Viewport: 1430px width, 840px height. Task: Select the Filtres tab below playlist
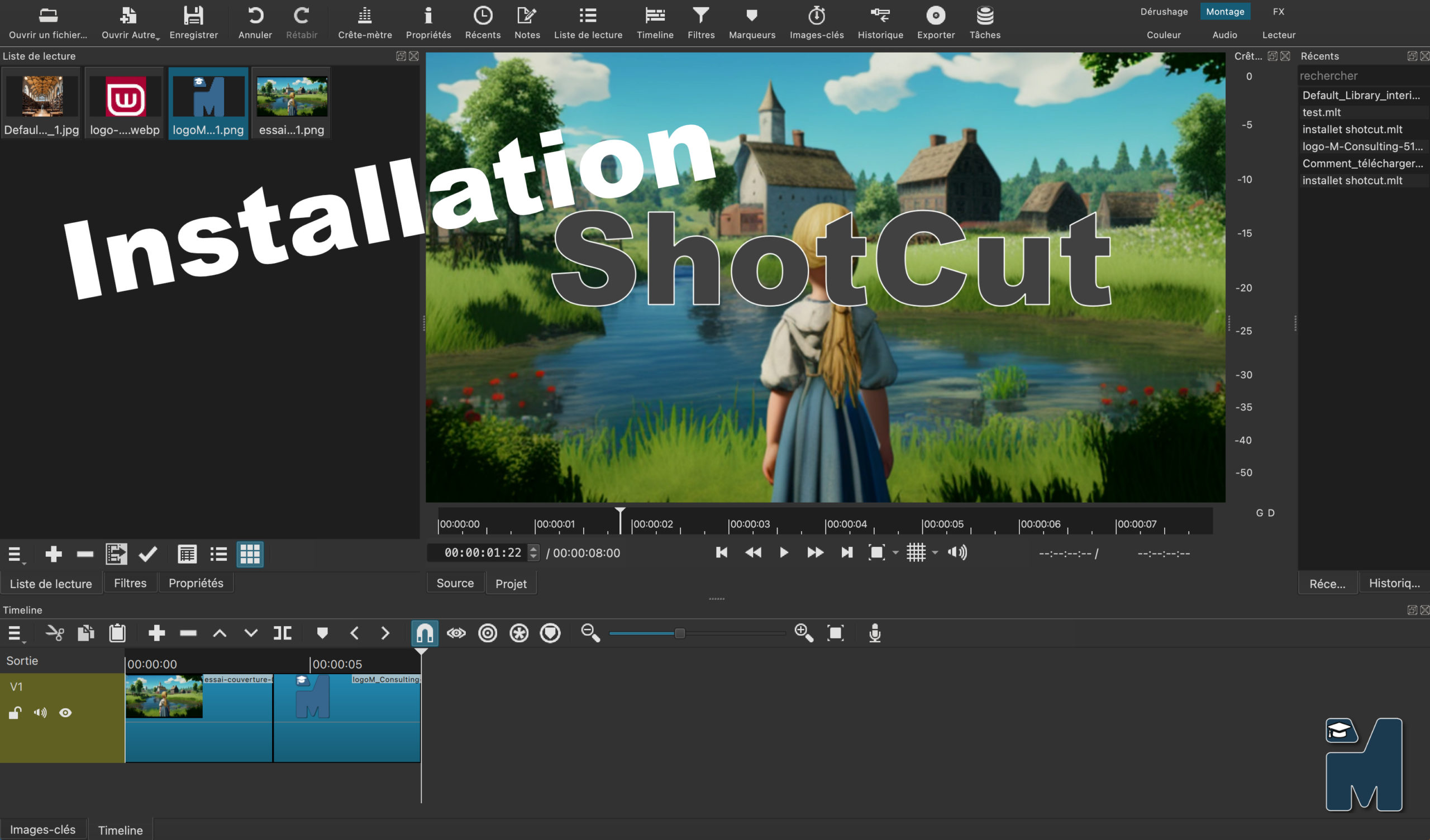coord(130,583)
